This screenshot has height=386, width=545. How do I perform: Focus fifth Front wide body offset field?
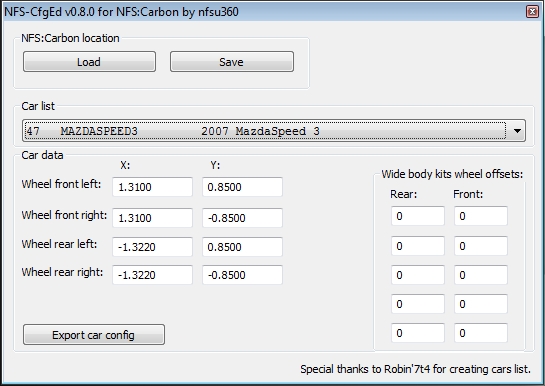[x=481, y=333]
